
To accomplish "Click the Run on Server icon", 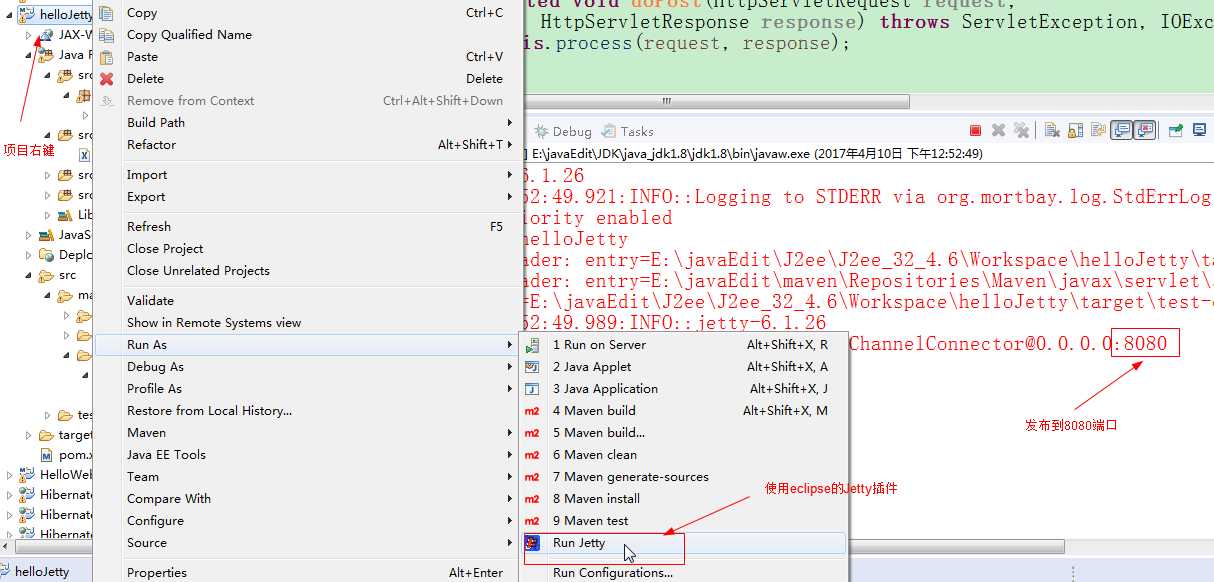I will click(533, 345).
